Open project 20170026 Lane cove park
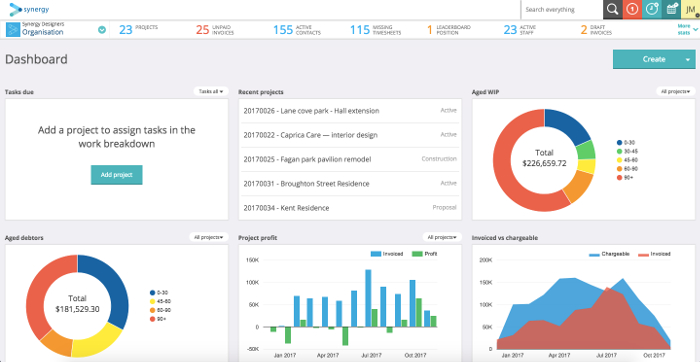The image size is (700, 362). tap(350, 111)
